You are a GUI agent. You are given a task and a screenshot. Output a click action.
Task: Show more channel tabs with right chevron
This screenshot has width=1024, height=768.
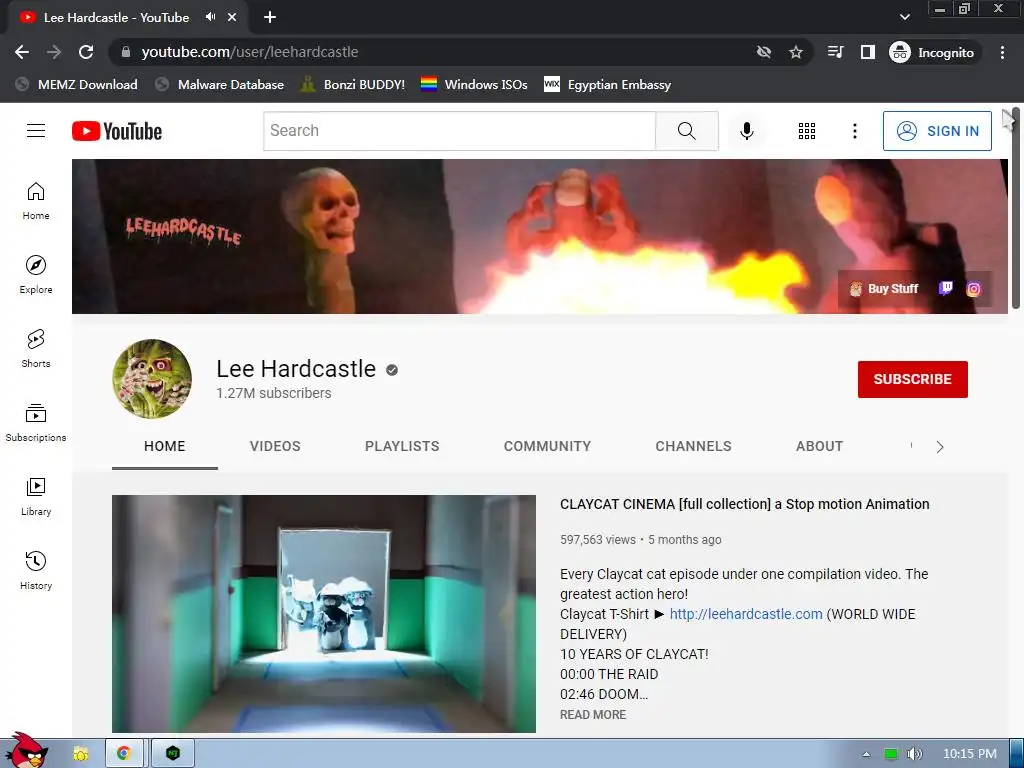pos(940,447)
